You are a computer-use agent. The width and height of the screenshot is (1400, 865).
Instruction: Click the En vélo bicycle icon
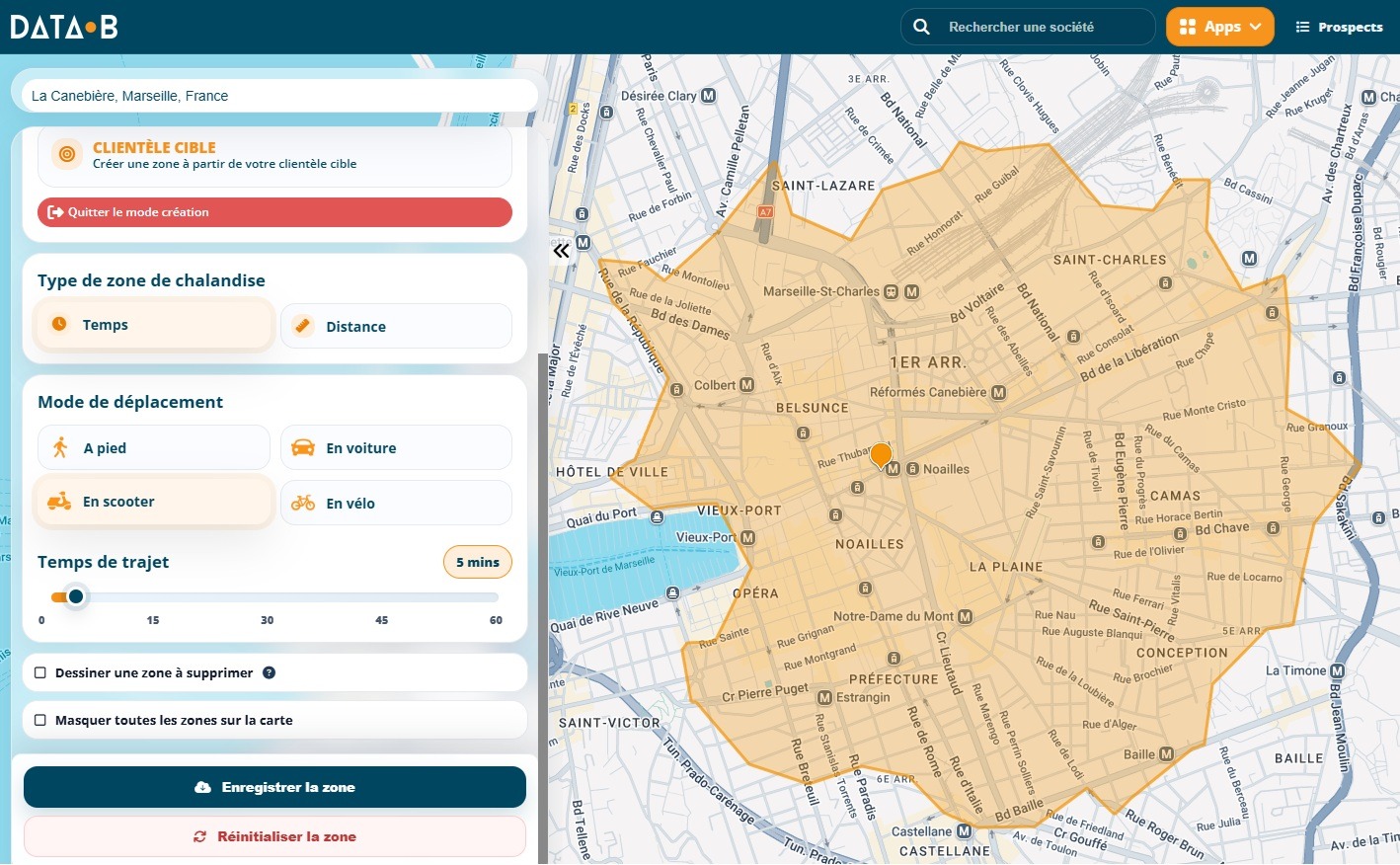click(x=303, y=503)
